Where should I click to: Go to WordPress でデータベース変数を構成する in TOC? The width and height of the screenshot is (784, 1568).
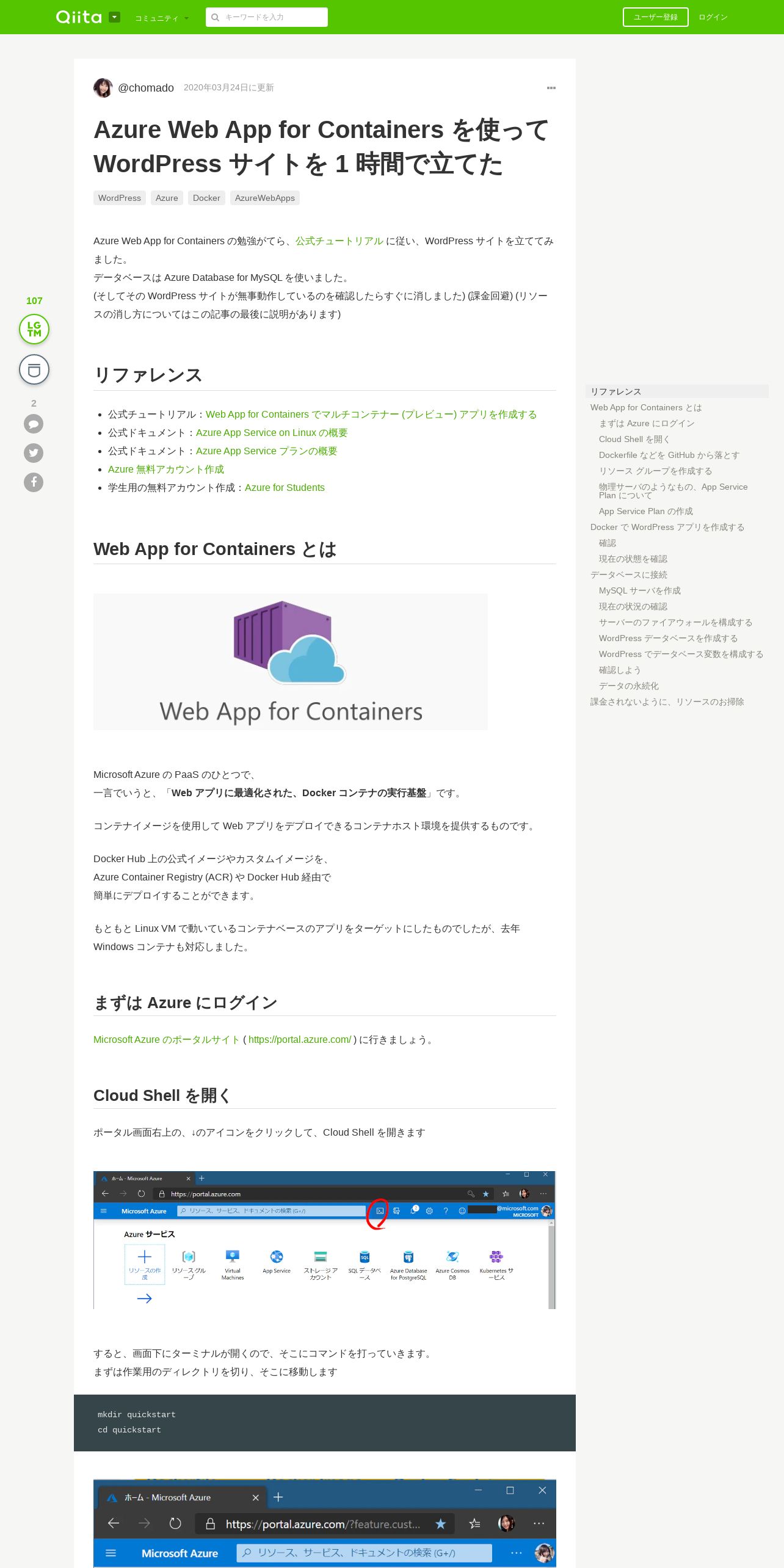click(681, 654)
